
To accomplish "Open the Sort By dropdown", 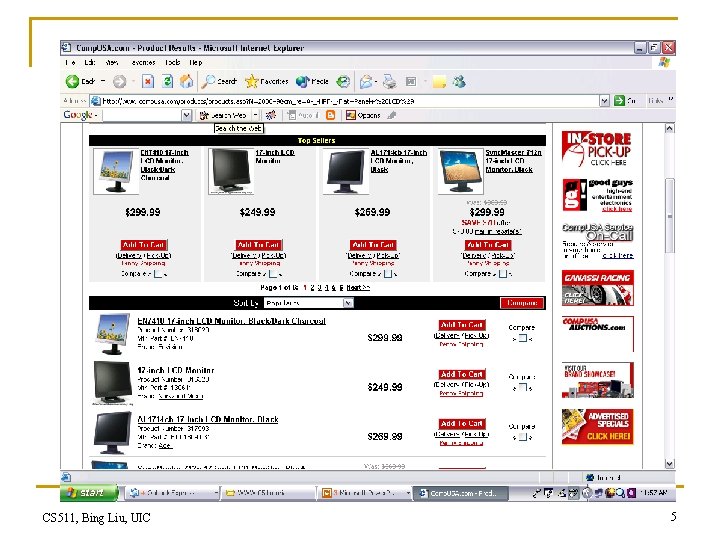I will (309, 303).
